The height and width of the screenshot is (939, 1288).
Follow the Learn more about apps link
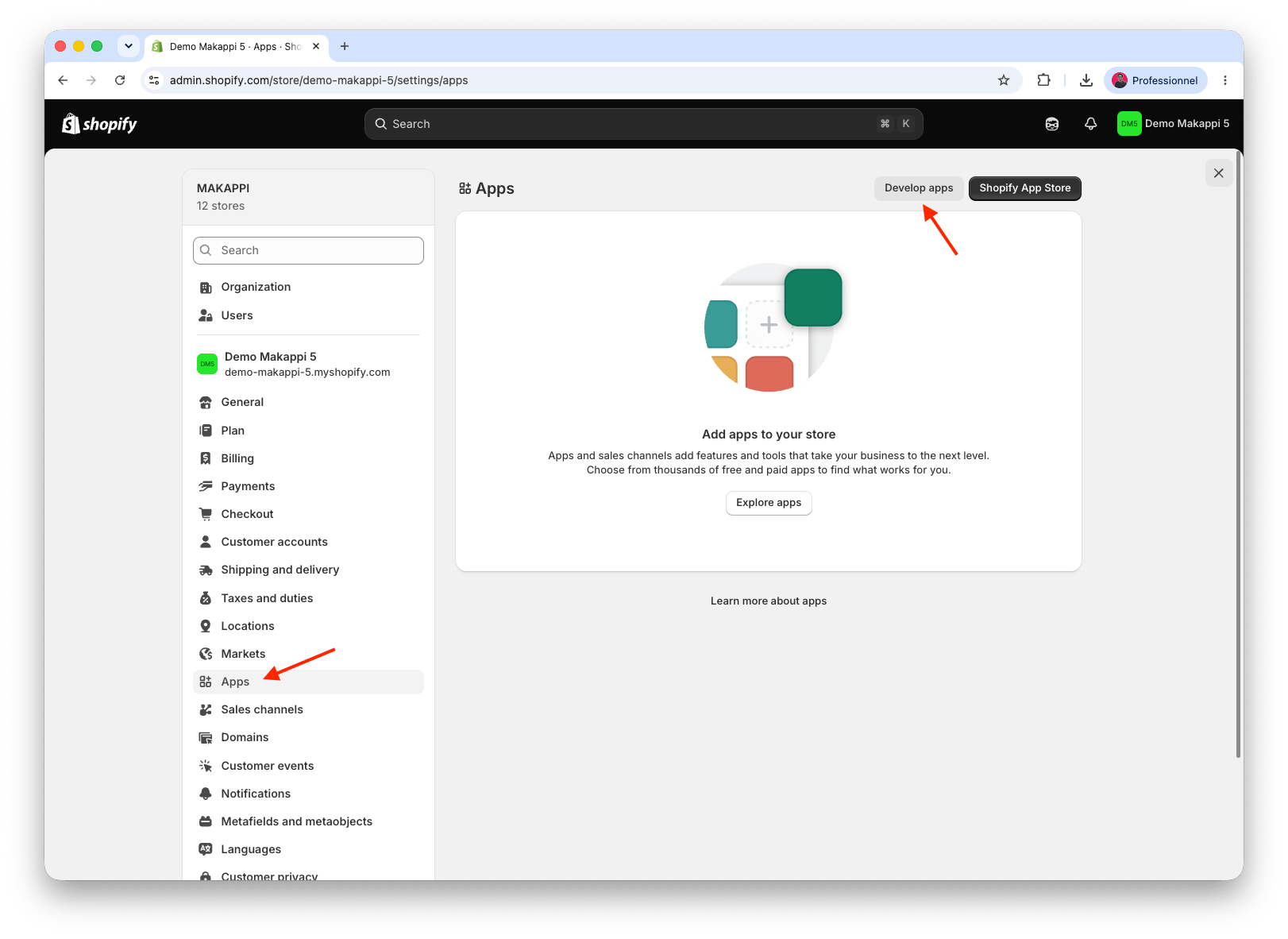coord(769,601)
